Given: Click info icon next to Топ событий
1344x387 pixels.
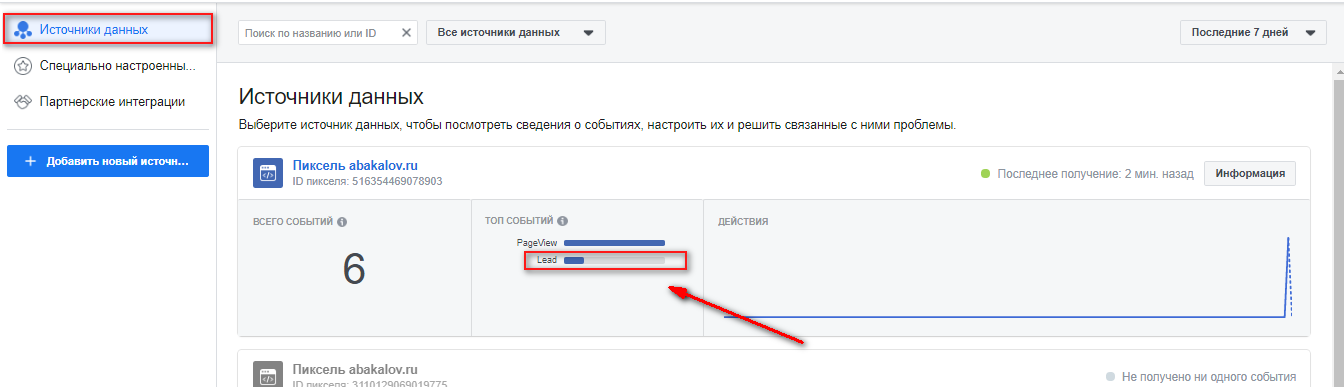Looking at the screenshot, I should pos(562,222).
